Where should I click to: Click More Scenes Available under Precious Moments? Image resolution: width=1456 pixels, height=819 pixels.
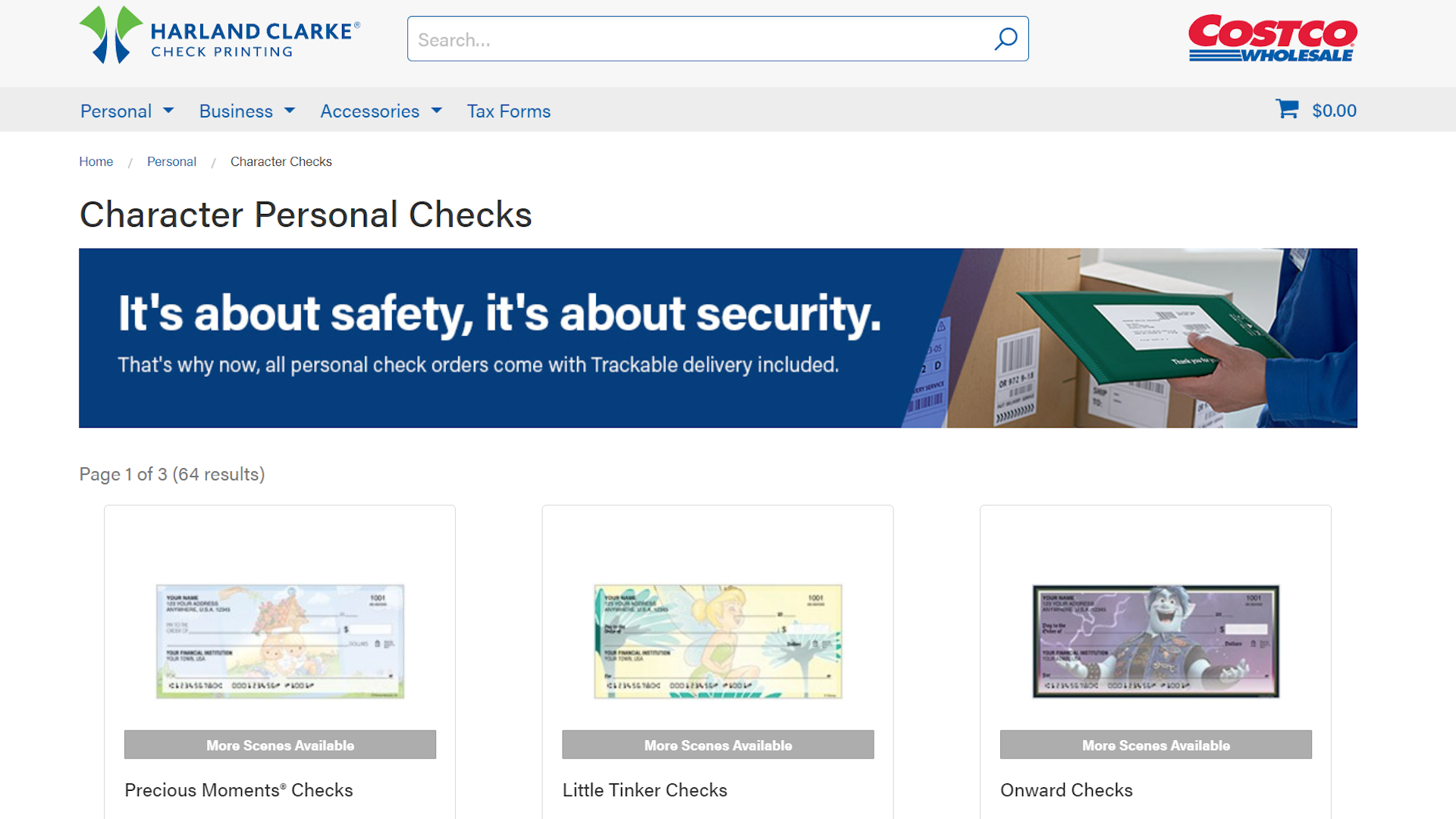[279, 745]
